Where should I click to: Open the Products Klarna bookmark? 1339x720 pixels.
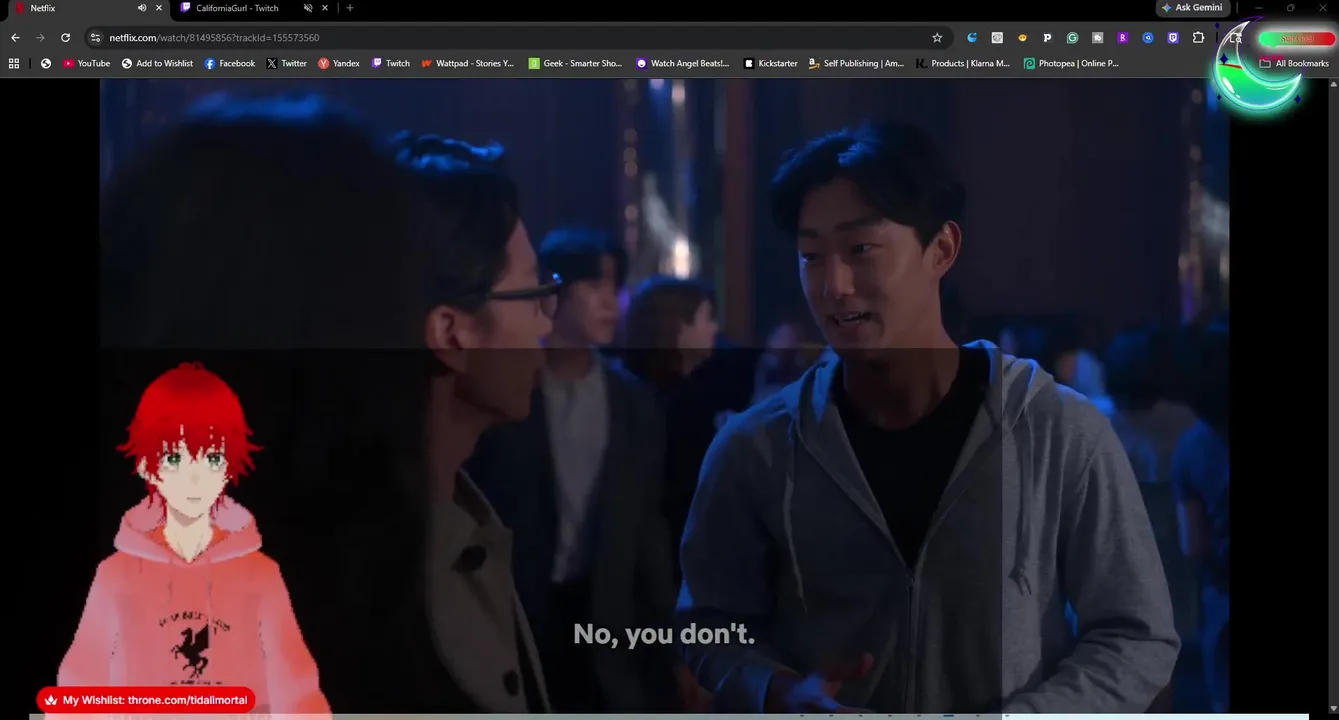click(x=963, y=63)
